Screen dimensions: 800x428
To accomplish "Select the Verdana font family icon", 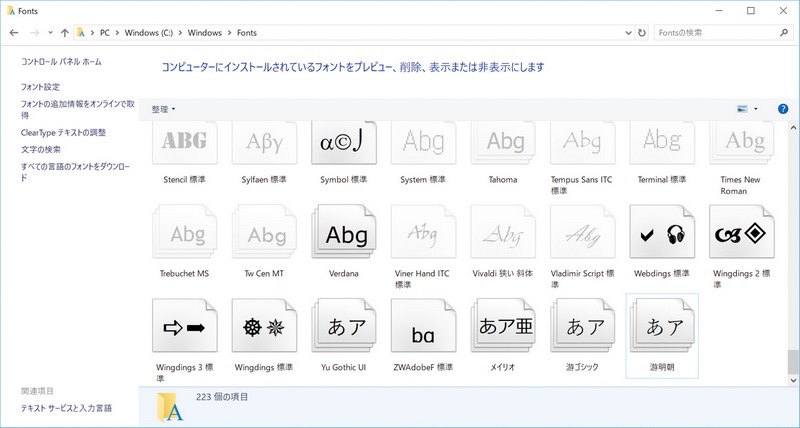I will [344, 232].
